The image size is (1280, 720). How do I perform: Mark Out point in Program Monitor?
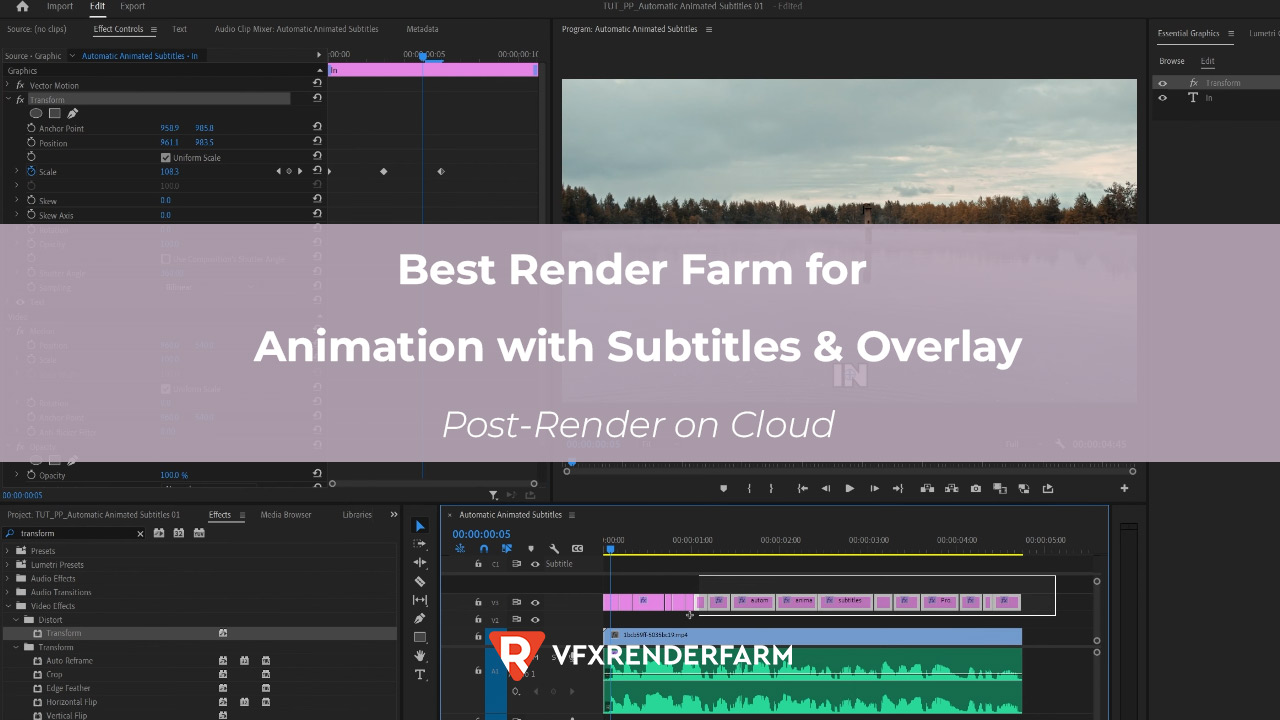771,488
